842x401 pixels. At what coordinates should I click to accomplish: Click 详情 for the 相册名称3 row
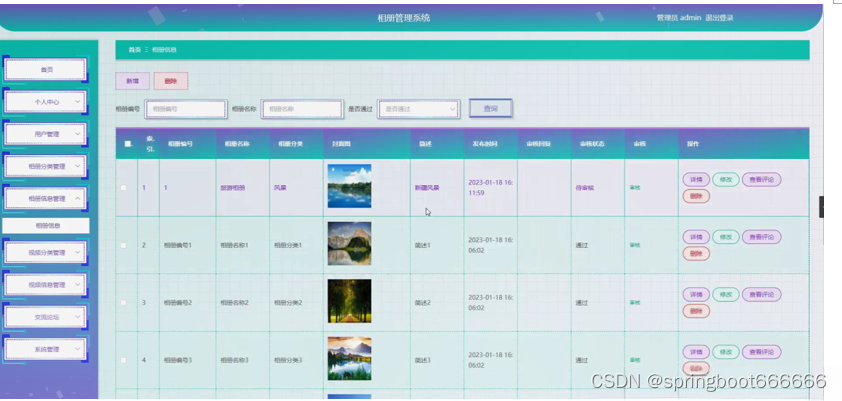coord(696,352)
